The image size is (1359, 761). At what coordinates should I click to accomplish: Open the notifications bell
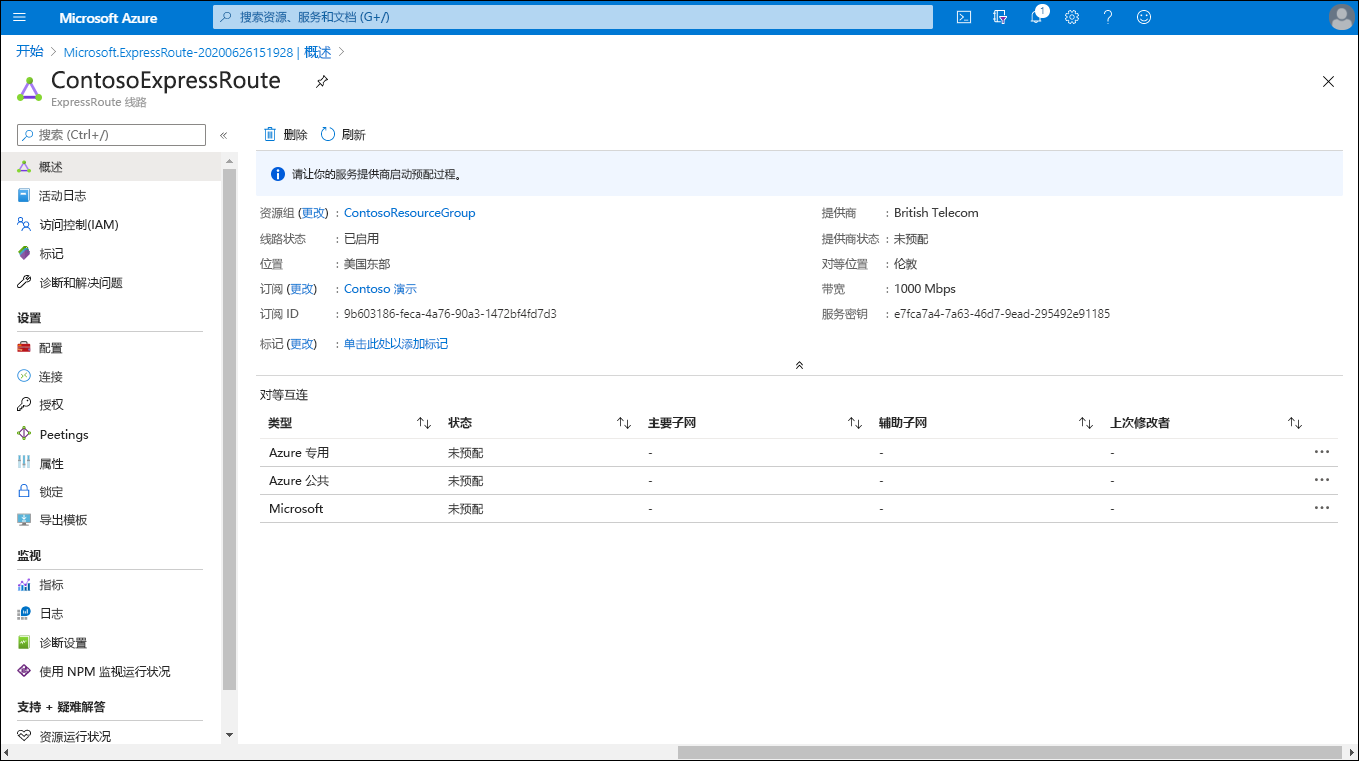[1036, 17]
